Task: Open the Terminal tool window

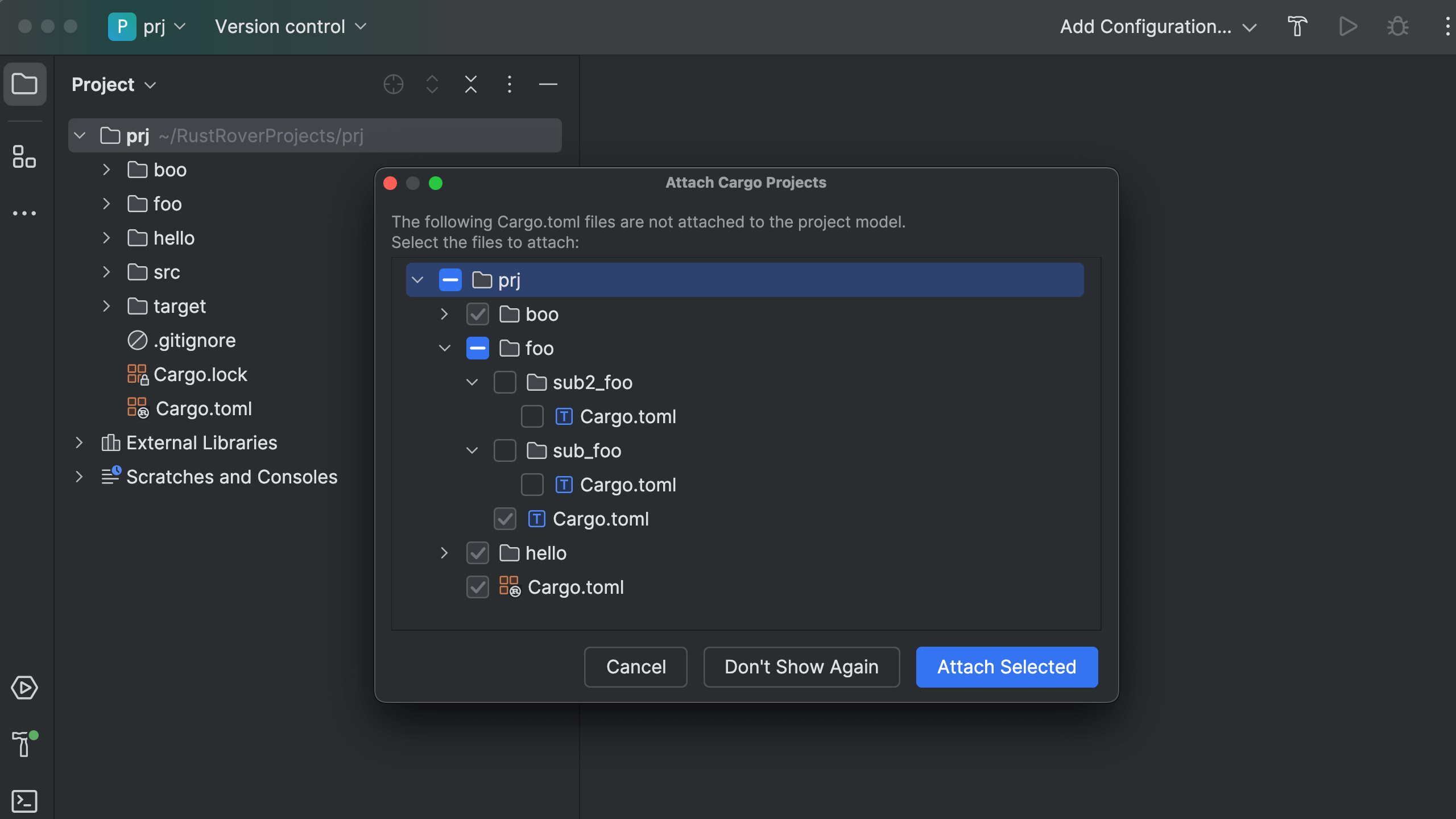Action: point(24,801)
